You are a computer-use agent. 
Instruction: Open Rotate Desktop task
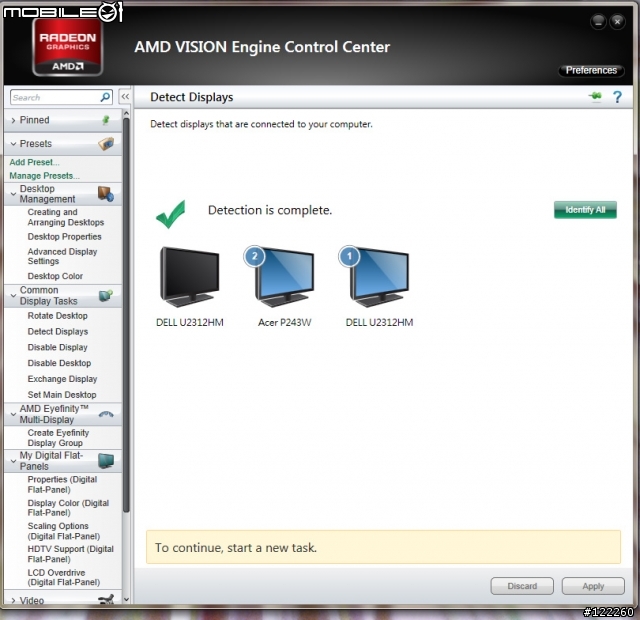58,316
